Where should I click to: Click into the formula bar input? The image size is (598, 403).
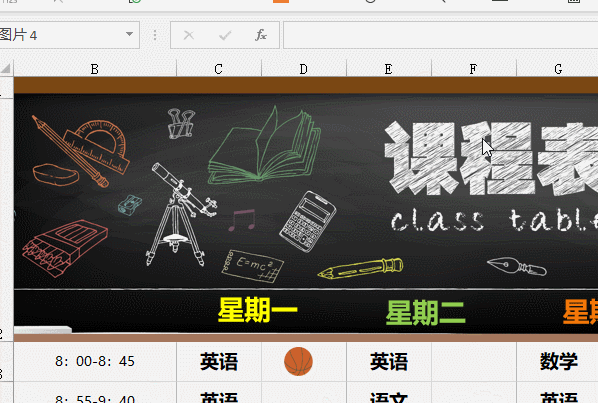pos(440,35)
